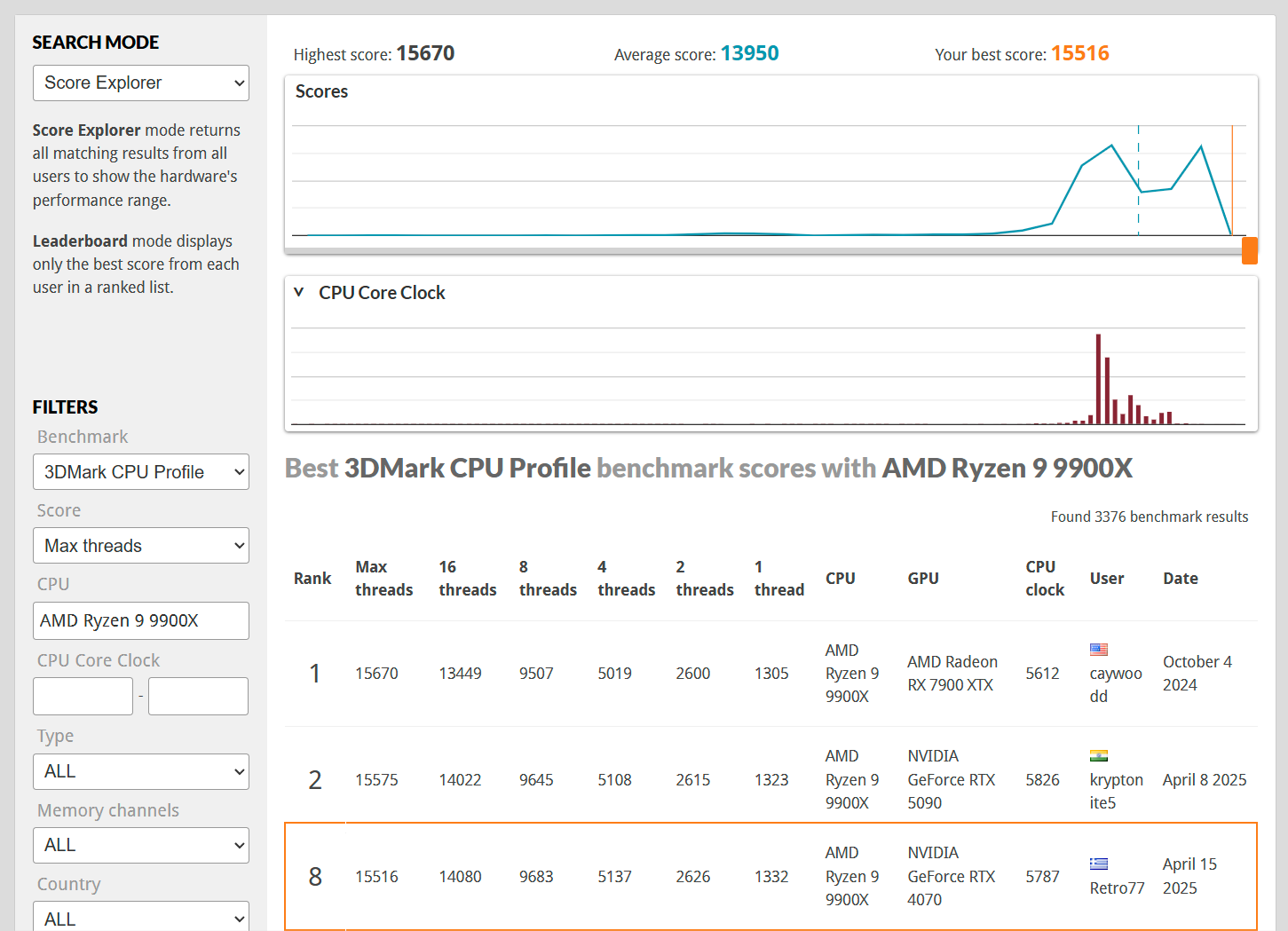Click the 8 threads score 9645

536,780
